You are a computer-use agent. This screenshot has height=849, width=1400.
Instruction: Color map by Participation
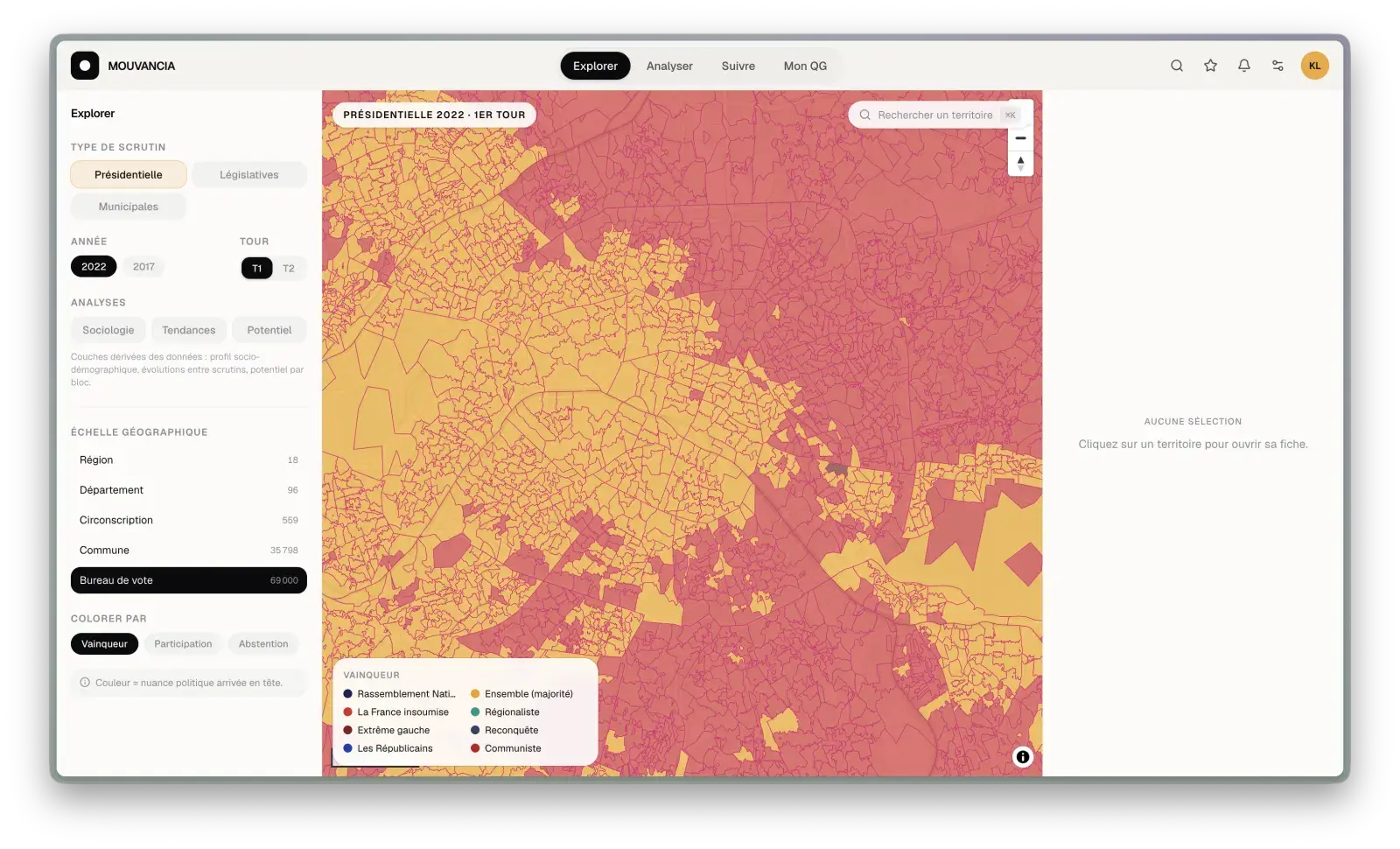(x=183, y=644)
